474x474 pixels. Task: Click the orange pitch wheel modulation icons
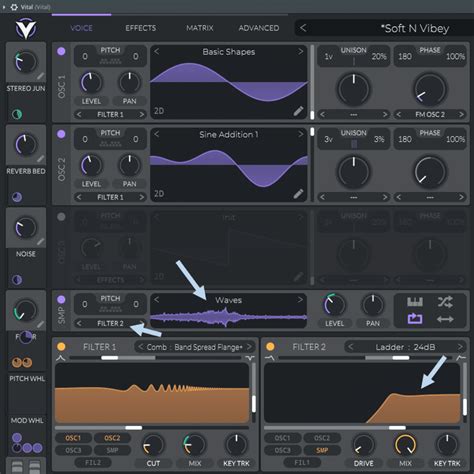click(22, 362)
